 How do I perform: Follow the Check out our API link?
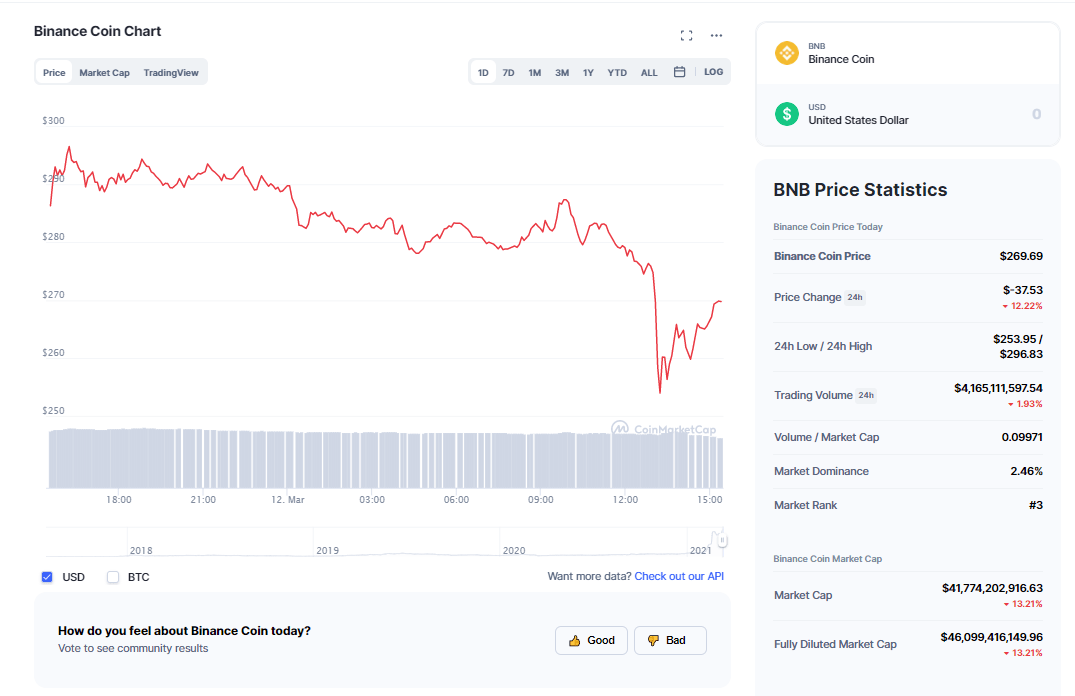679,576
